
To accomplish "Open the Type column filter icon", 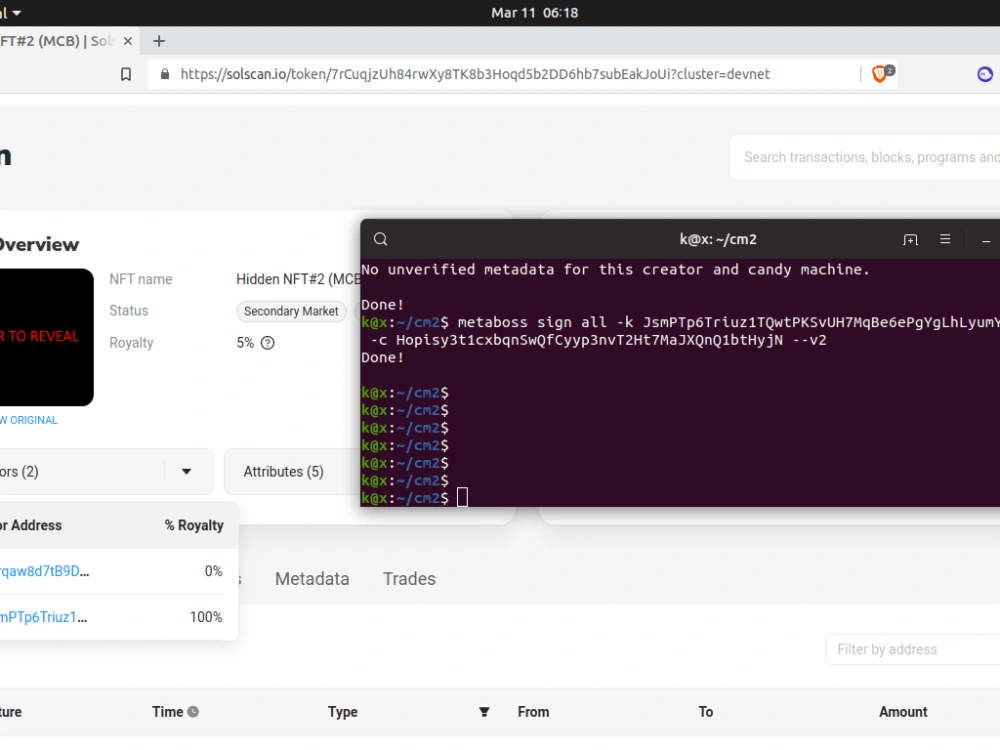I will pos(484,712).
